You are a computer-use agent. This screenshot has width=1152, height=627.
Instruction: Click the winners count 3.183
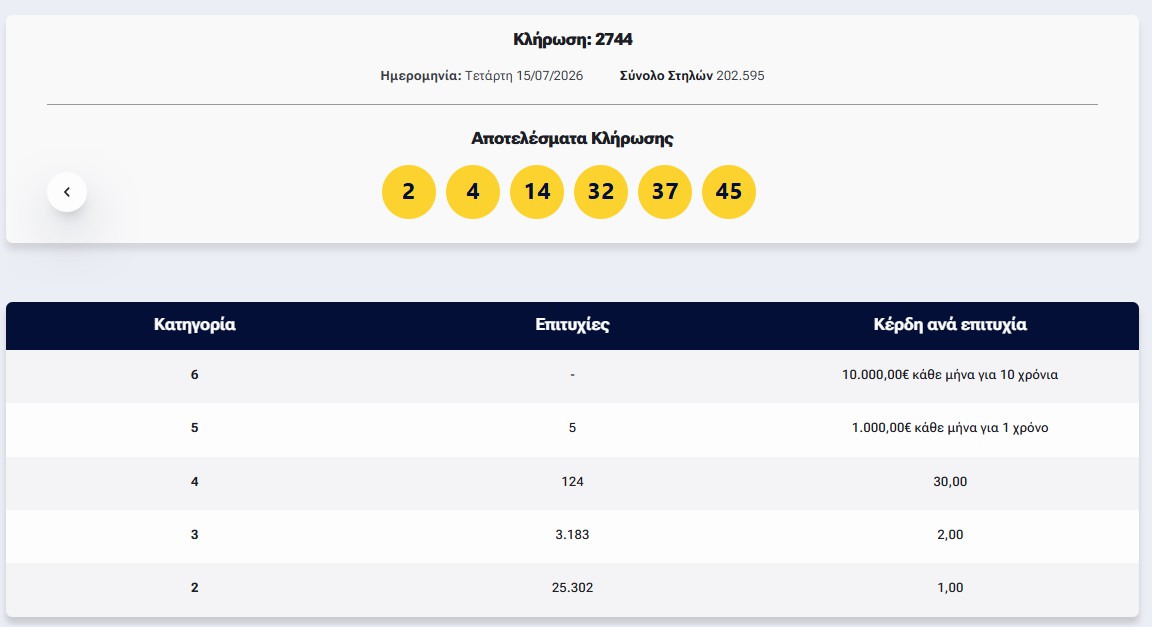coord(572,534)
